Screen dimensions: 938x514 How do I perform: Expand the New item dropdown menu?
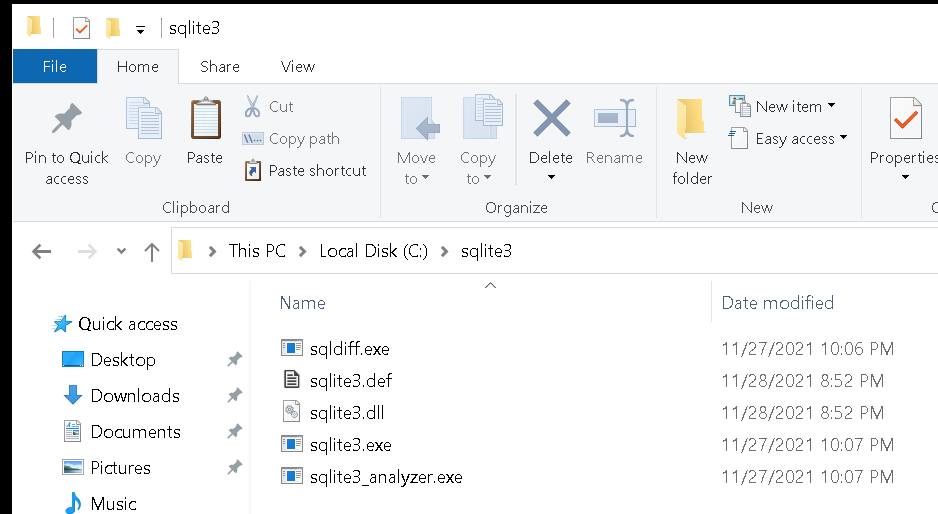click(x=782, y=107)
